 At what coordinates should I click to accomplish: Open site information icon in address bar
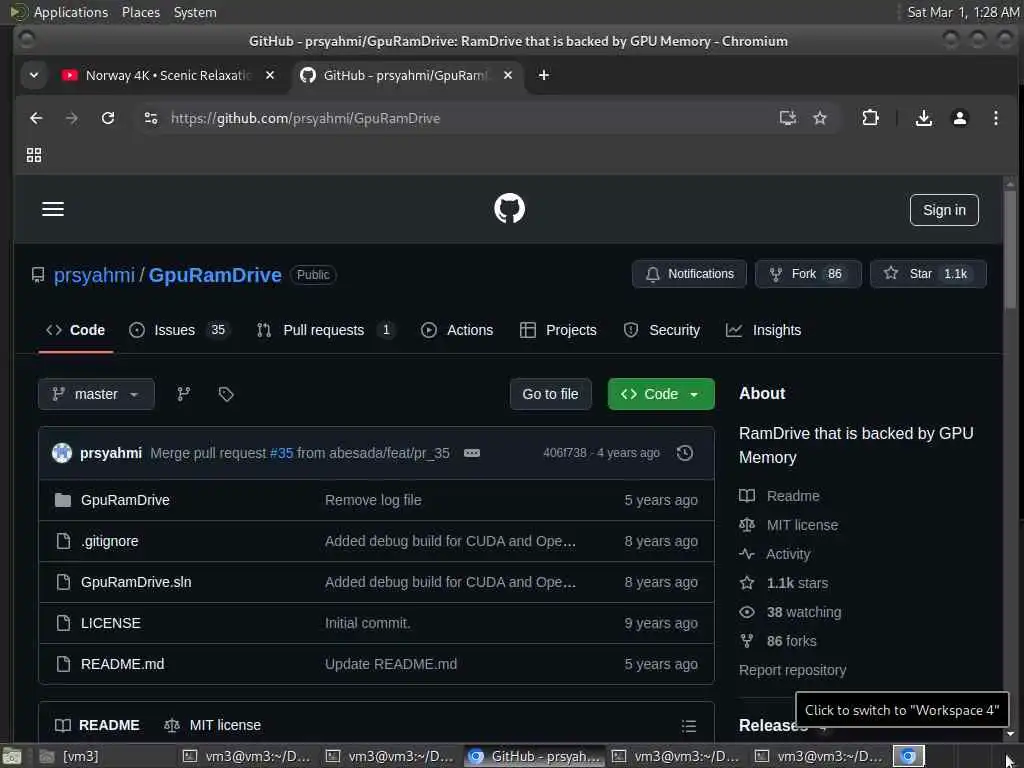pyautogui.click(x=151, y=118)
